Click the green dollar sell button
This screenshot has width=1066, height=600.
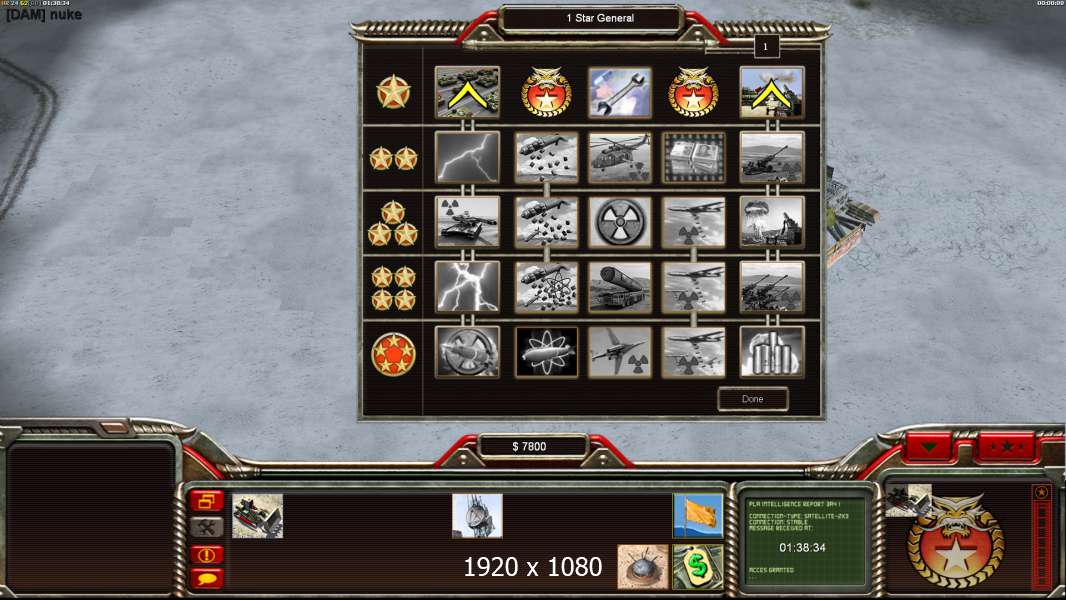[698, 567]
